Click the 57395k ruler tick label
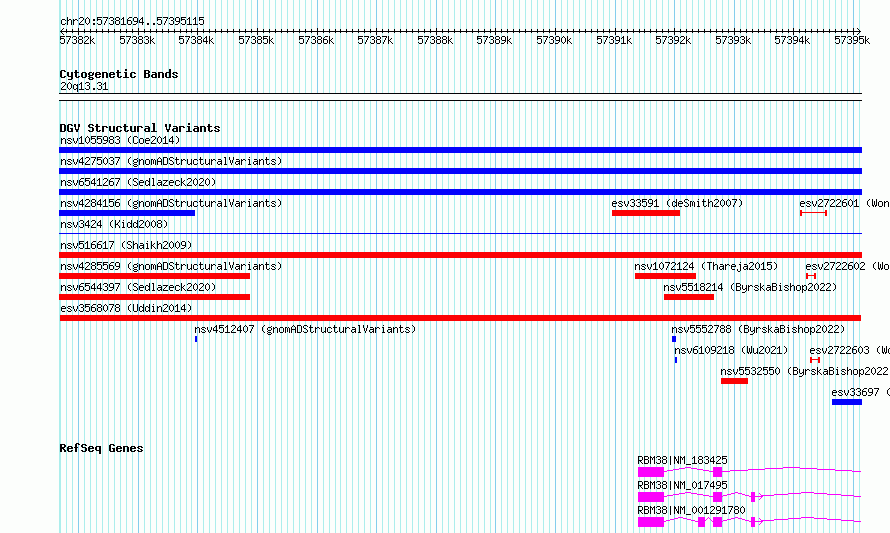The width and height of the screenshot is (890, 533). [852, 40]
